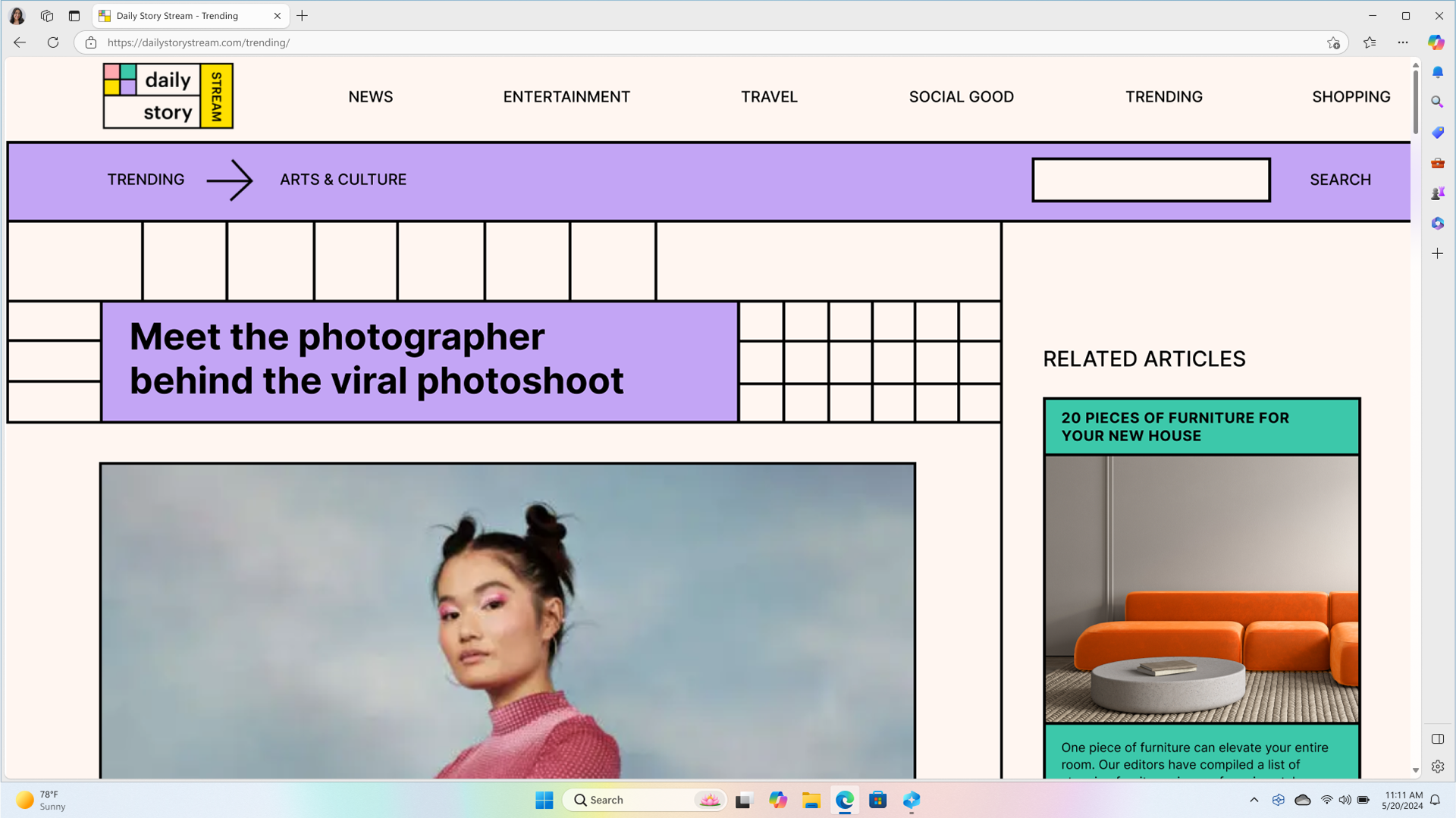This screenshot has width=1456, height=818.
Task: Open the photographer article headline
Action: 376,359
